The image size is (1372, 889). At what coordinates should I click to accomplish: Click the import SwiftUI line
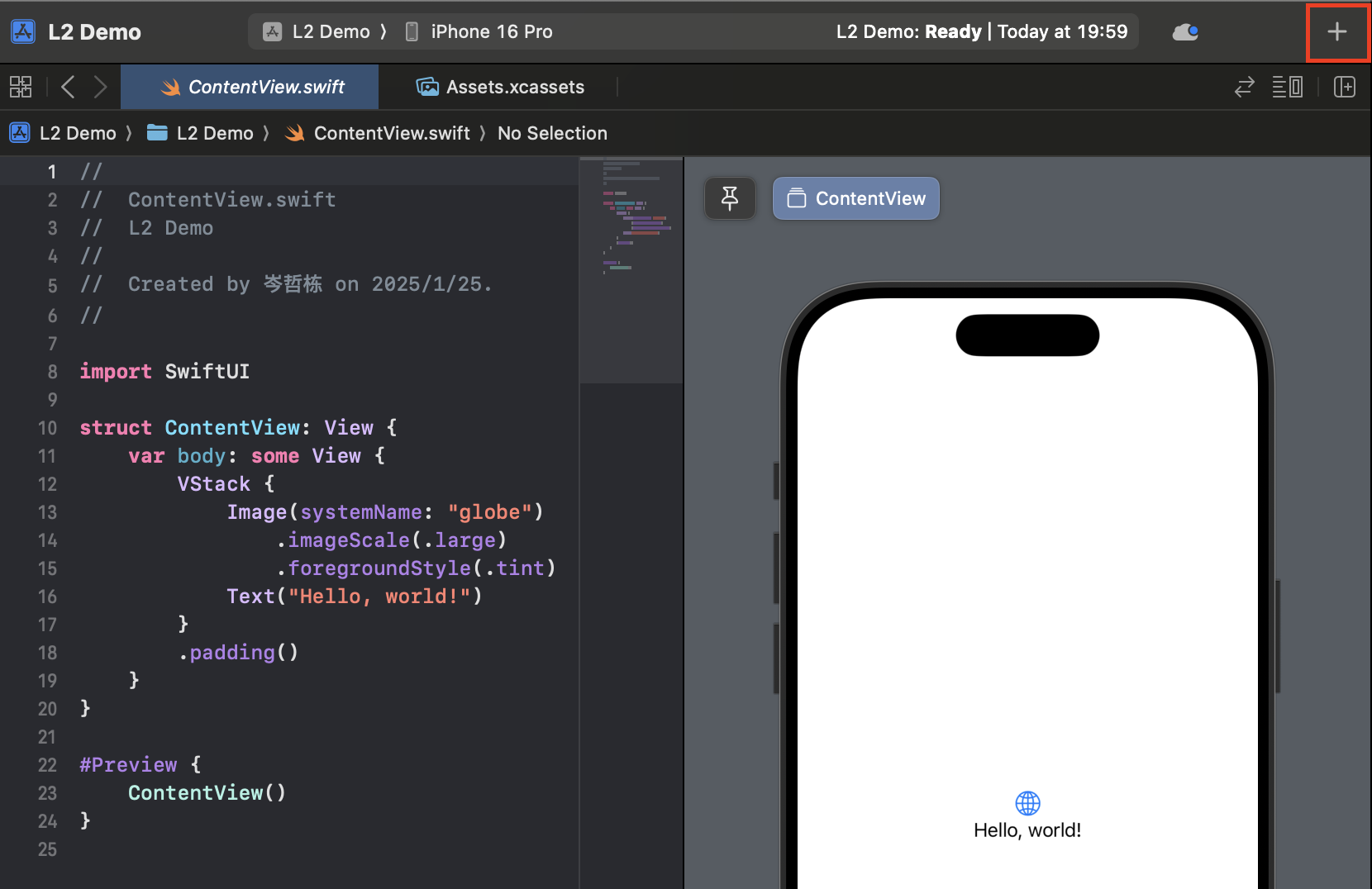click(x=164, y=372)
